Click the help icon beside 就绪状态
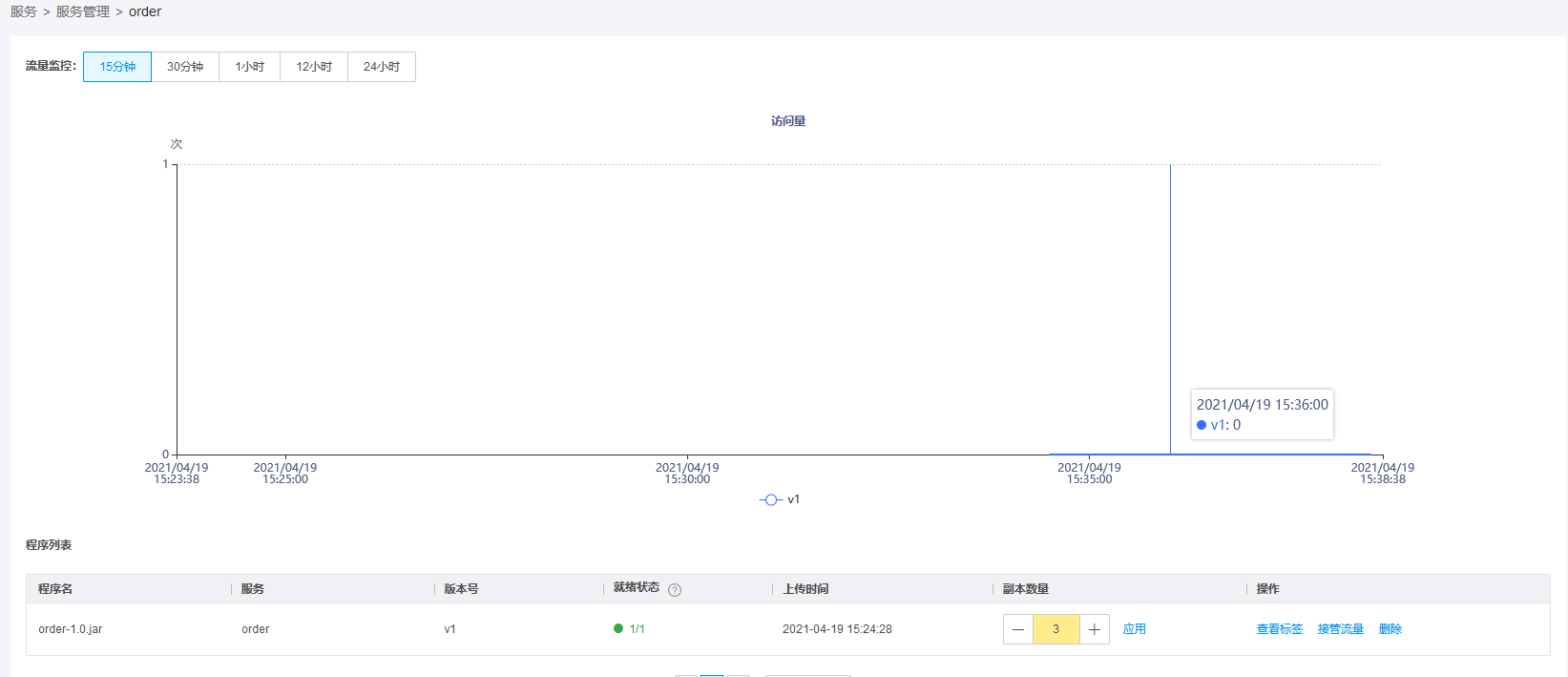This screenshot has height=677, width=1568. click(x=675, y=590)
